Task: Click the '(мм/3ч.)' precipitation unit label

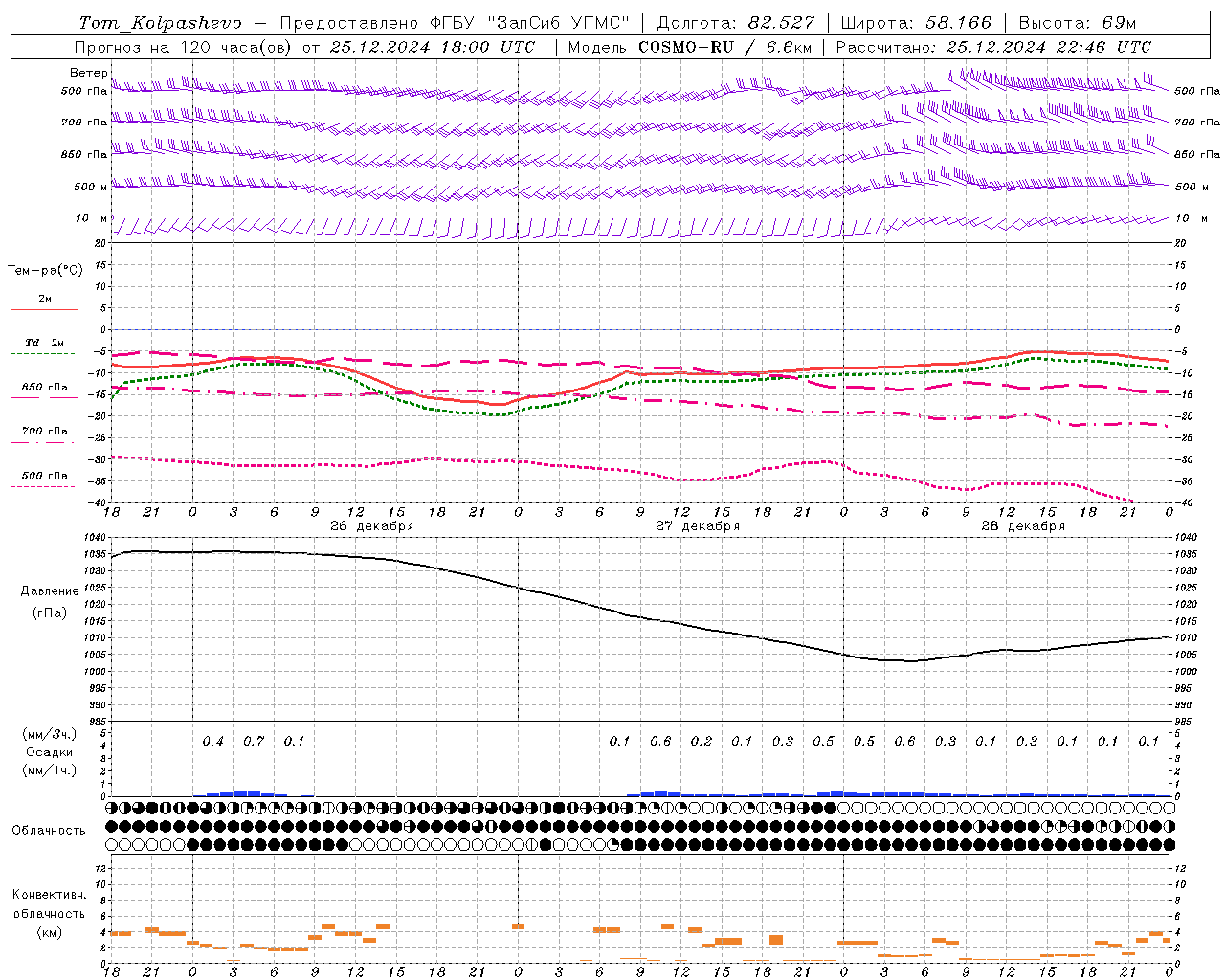Action: coord(50,734)
